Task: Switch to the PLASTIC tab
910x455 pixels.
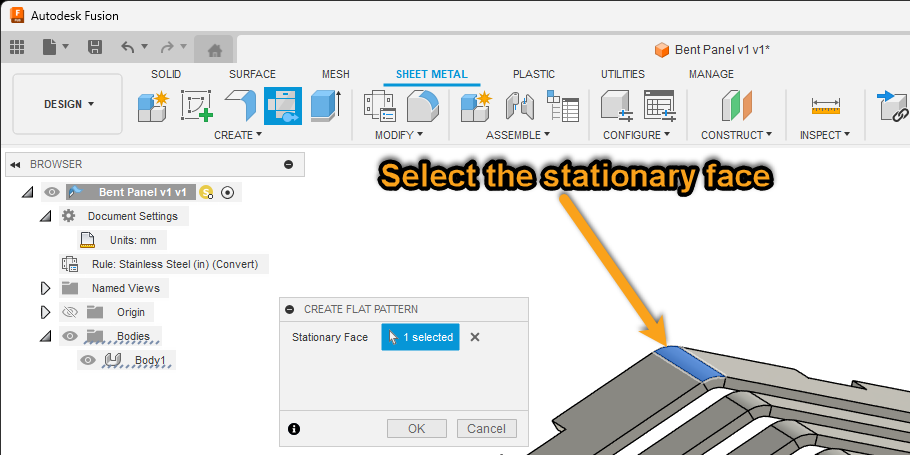Action: point(534,74)
